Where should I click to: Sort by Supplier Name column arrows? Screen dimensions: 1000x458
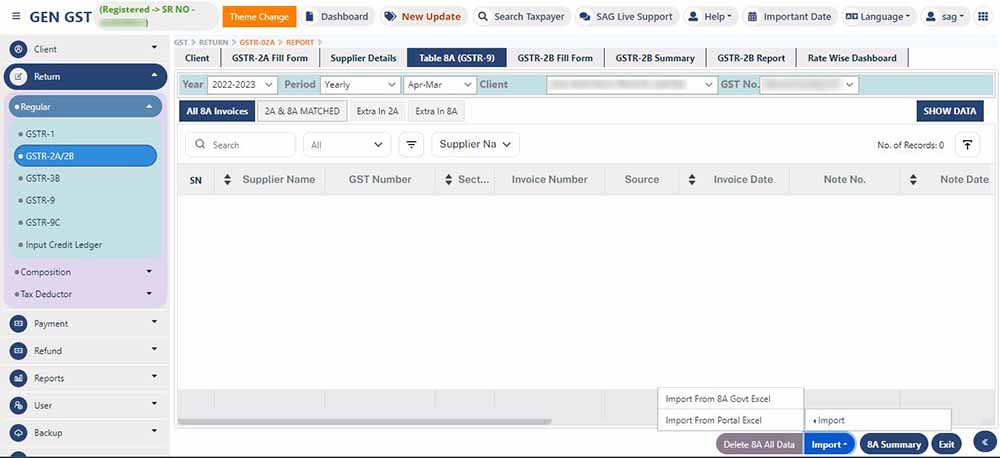coord(227,180)
